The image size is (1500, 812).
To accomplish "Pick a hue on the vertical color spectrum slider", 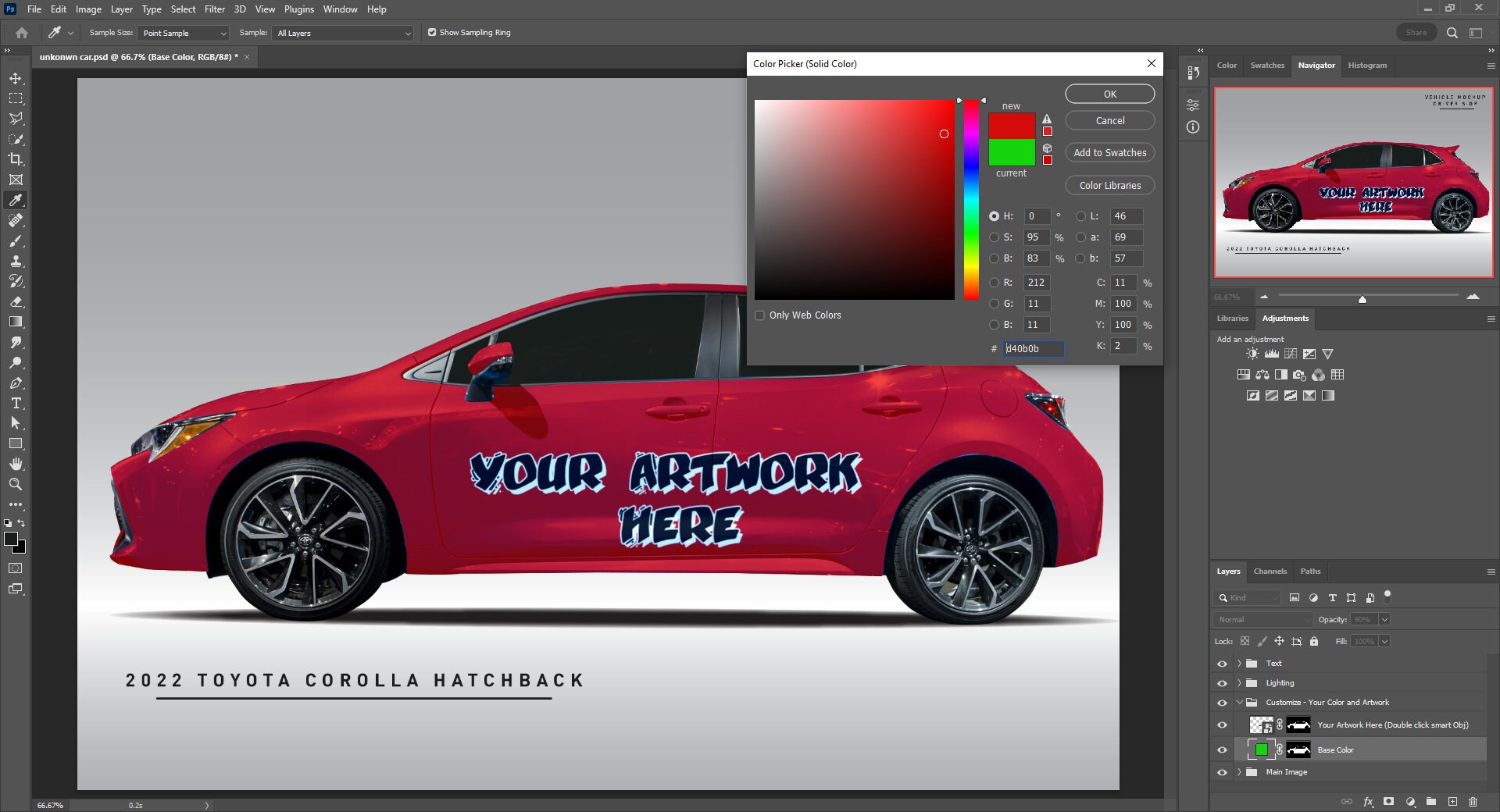I will coord(970,195).
